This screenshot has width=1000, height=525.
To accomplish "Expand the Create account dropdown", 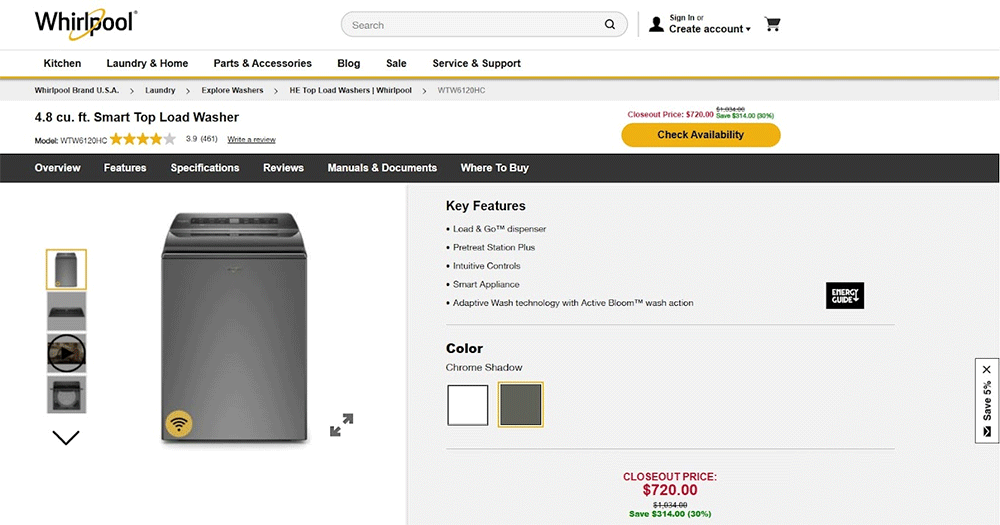I will 710,30.
